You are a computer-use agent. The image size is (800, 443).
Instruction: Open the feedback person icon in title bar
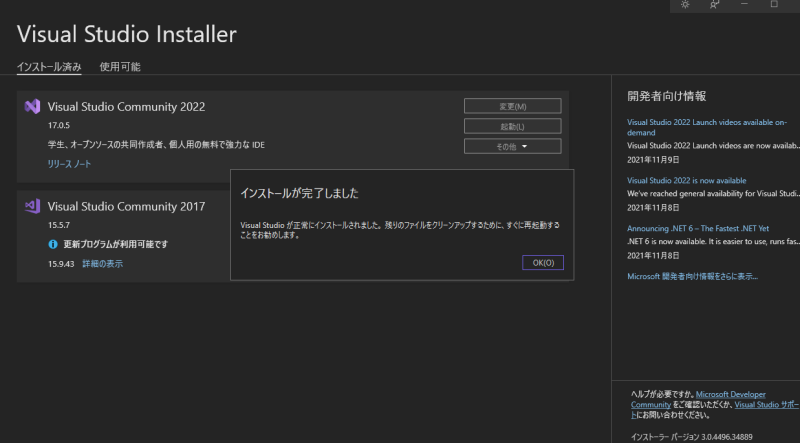click(714, 5)
